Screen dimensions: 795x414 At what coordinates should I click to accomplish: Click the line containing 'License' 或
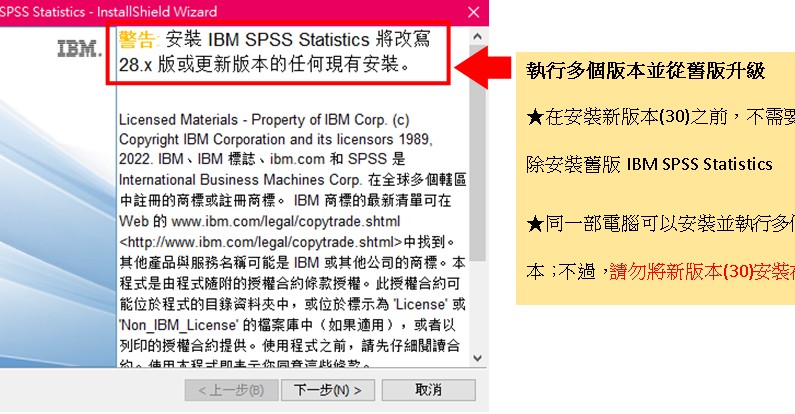pyautogui.click(x=292, y=304)
